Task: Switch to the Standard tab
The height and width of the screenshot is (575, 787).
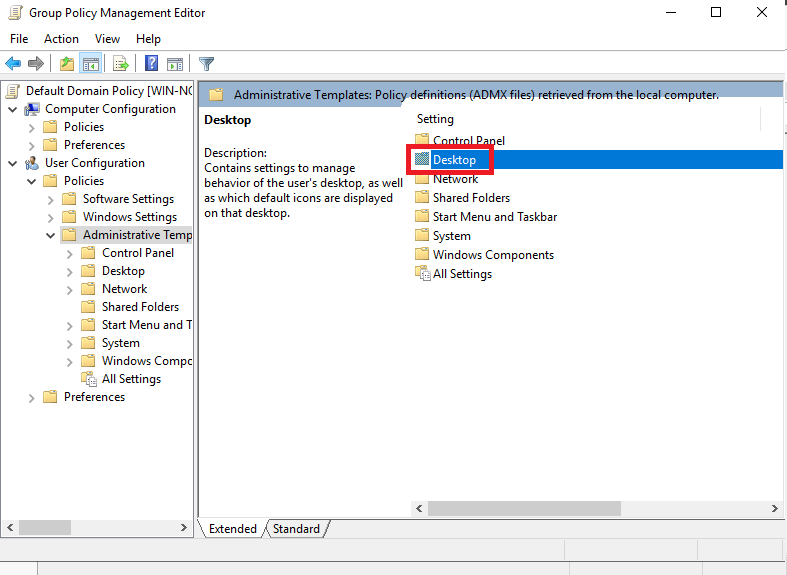Action: (x=296, y=529)
